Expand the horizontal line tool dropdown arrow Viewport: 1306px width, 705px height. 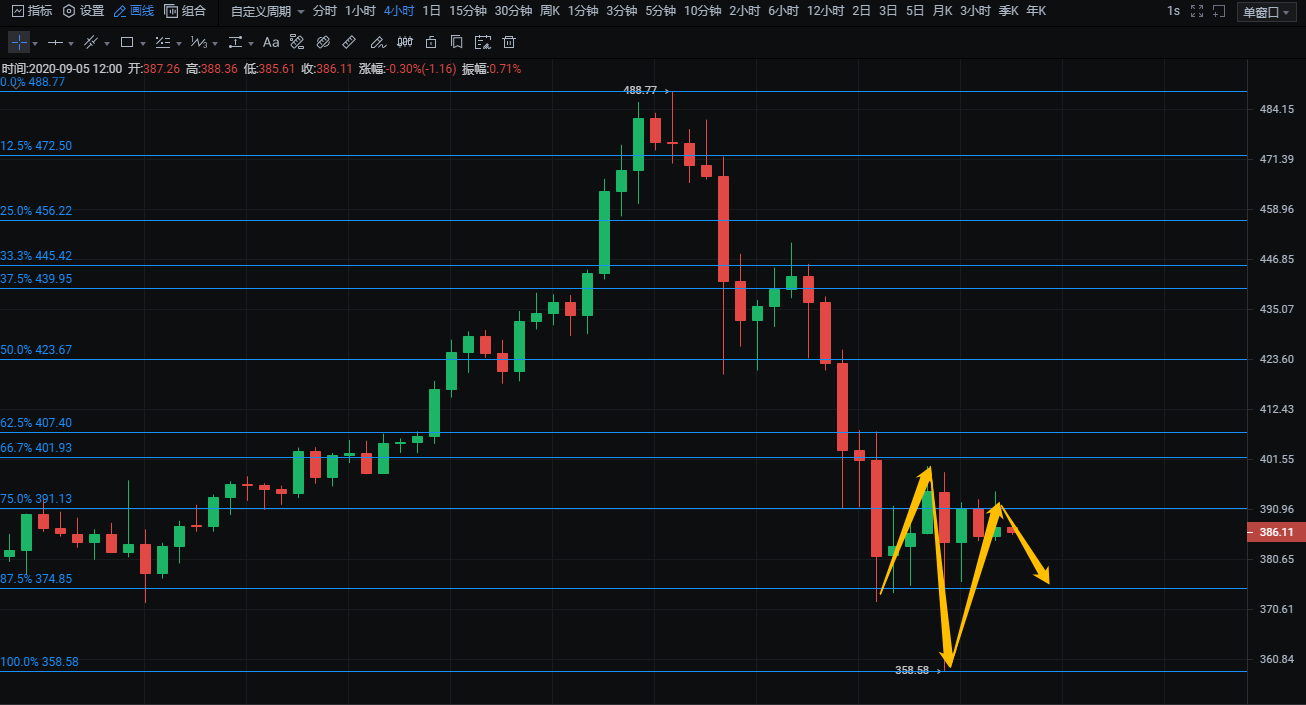coord(72,44)
